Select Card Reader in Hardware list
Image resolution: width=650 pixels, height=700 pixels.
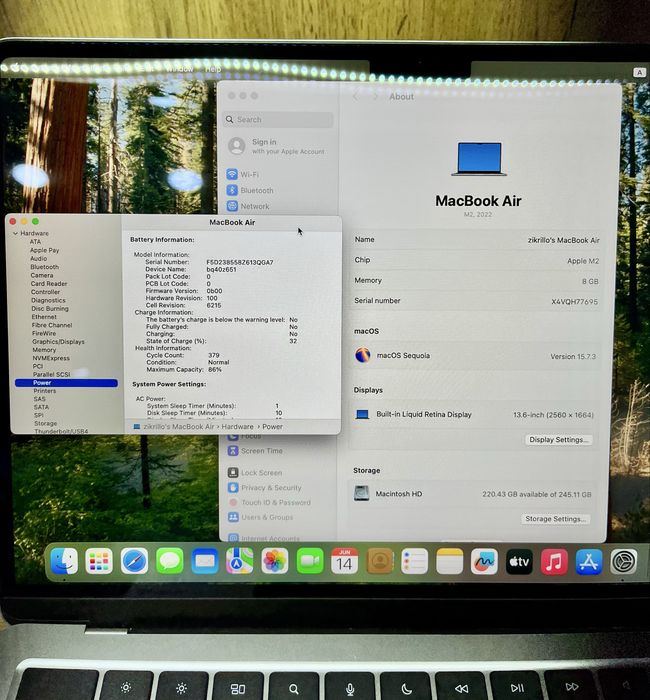coord(49,283)
